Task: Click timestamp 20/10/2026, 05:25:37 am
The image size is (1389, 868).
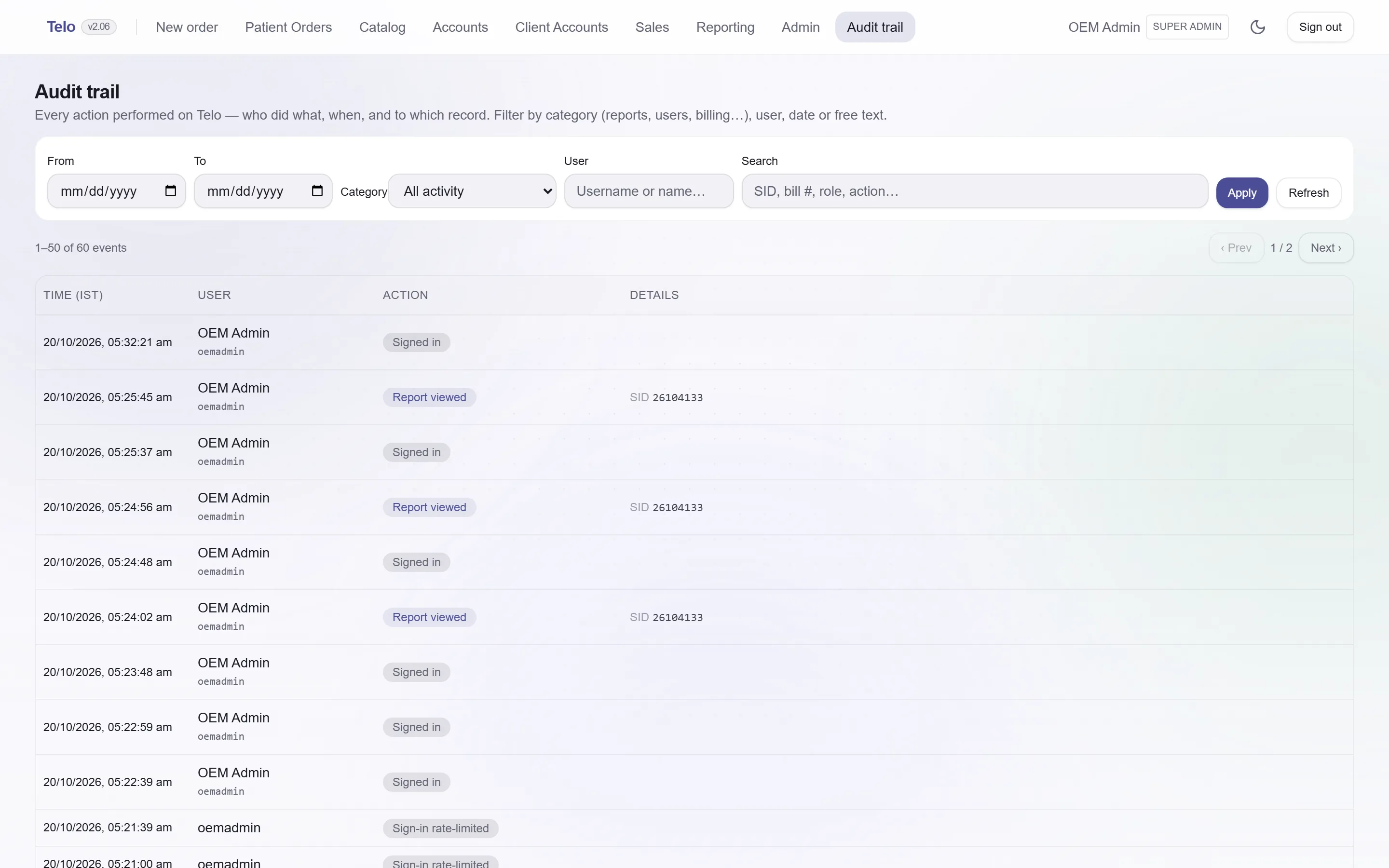Action: pyautogui.click(x=108, y=452)
